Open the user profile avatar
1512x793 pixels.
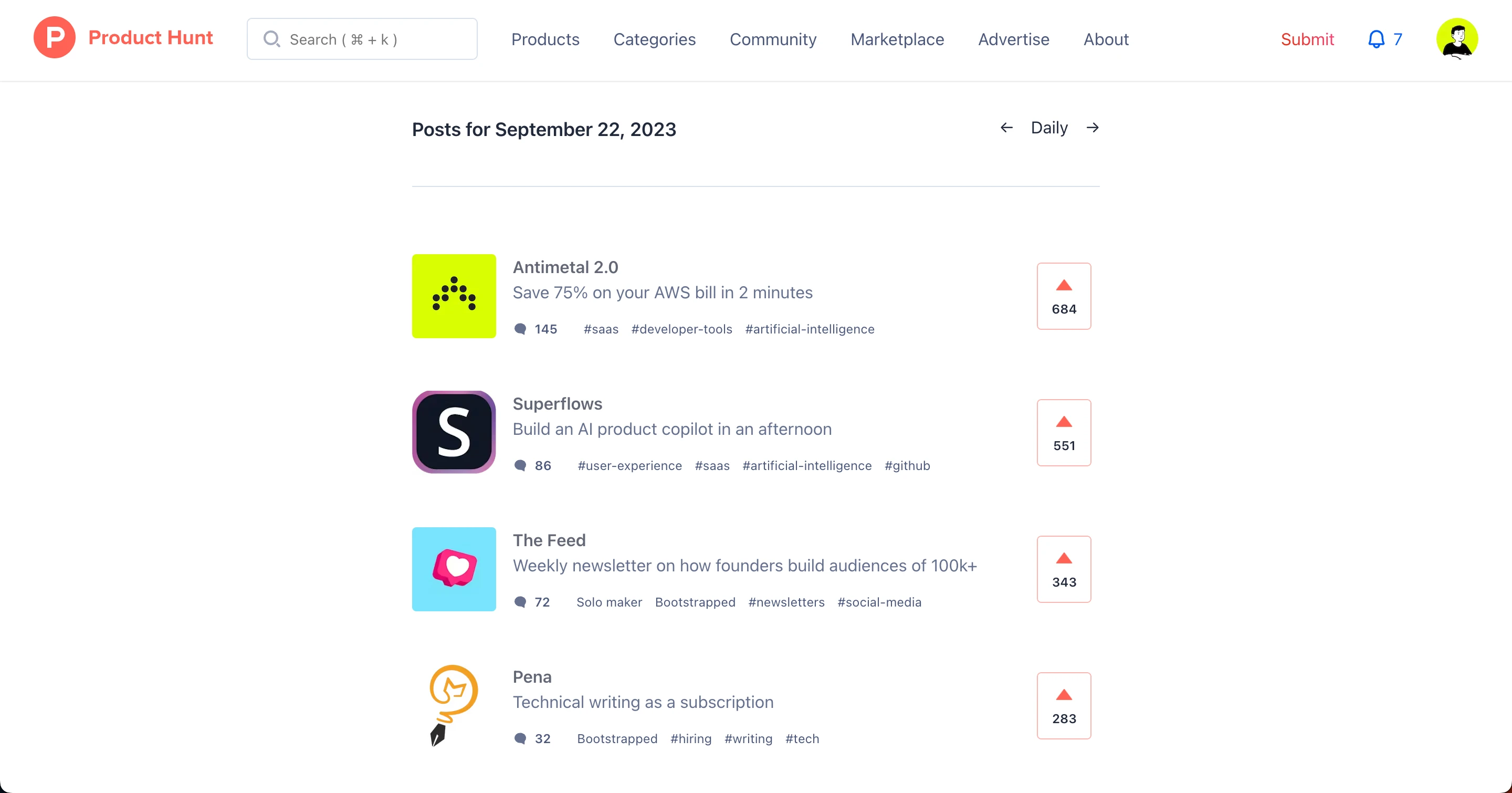(x=1457, y=39)
